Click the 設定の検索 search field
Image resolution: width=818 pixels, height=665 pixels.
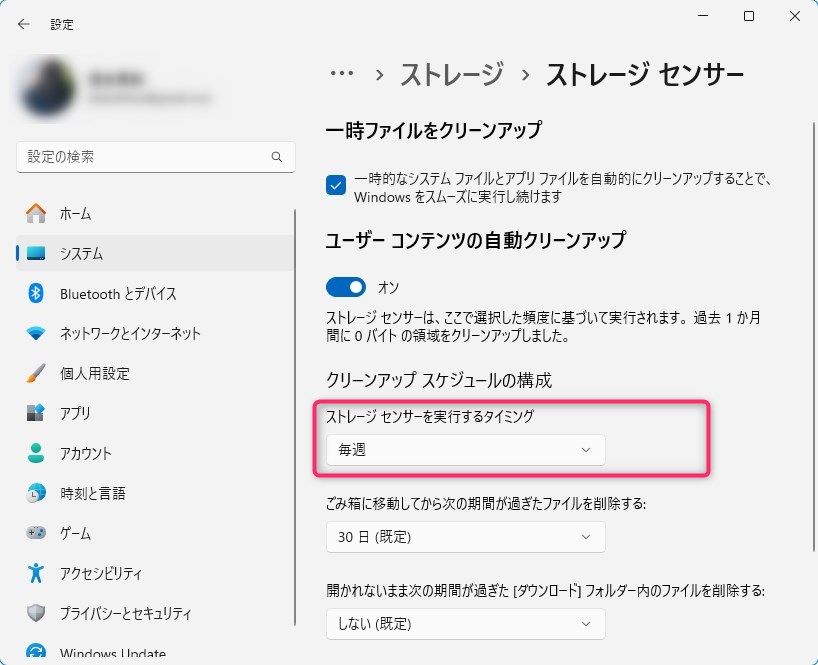pyautogui.click(x=145, y=157)
